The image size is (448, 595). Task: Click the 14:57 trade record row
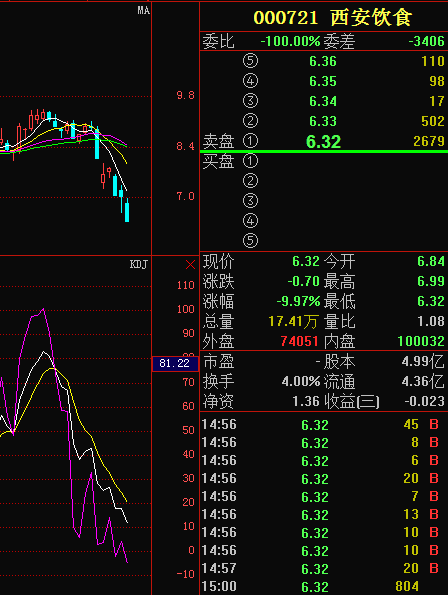coord(324,568)
